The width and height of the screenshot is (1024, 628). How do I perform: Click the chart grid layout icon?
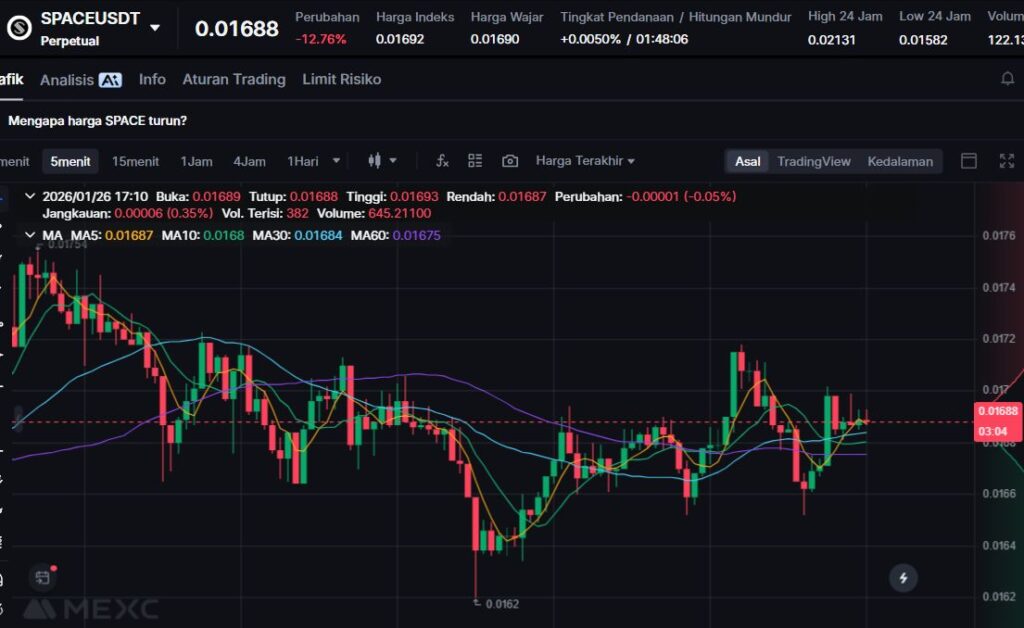point(475,161)
